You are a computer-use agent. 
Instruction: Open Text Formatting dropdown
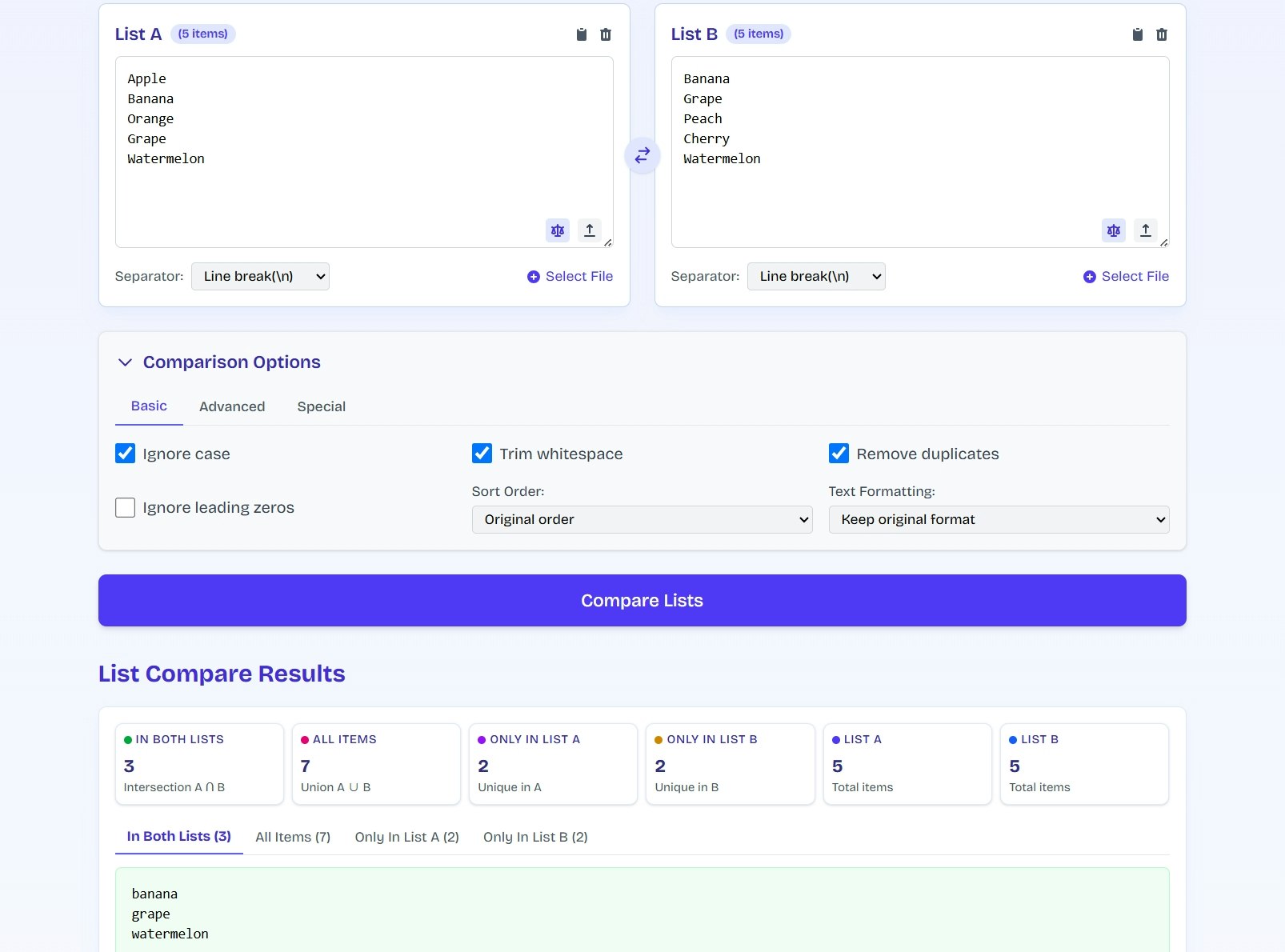999,519
